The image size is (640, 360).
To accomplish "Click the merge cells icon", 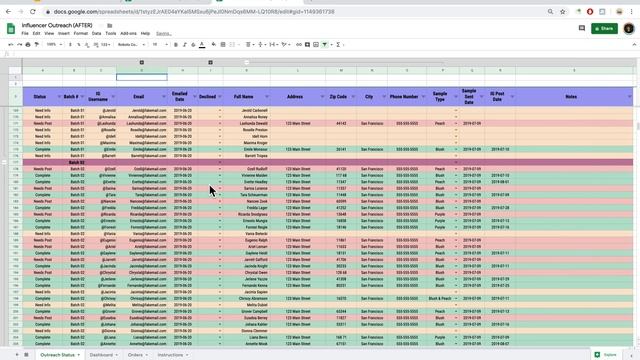I will 232,44.
